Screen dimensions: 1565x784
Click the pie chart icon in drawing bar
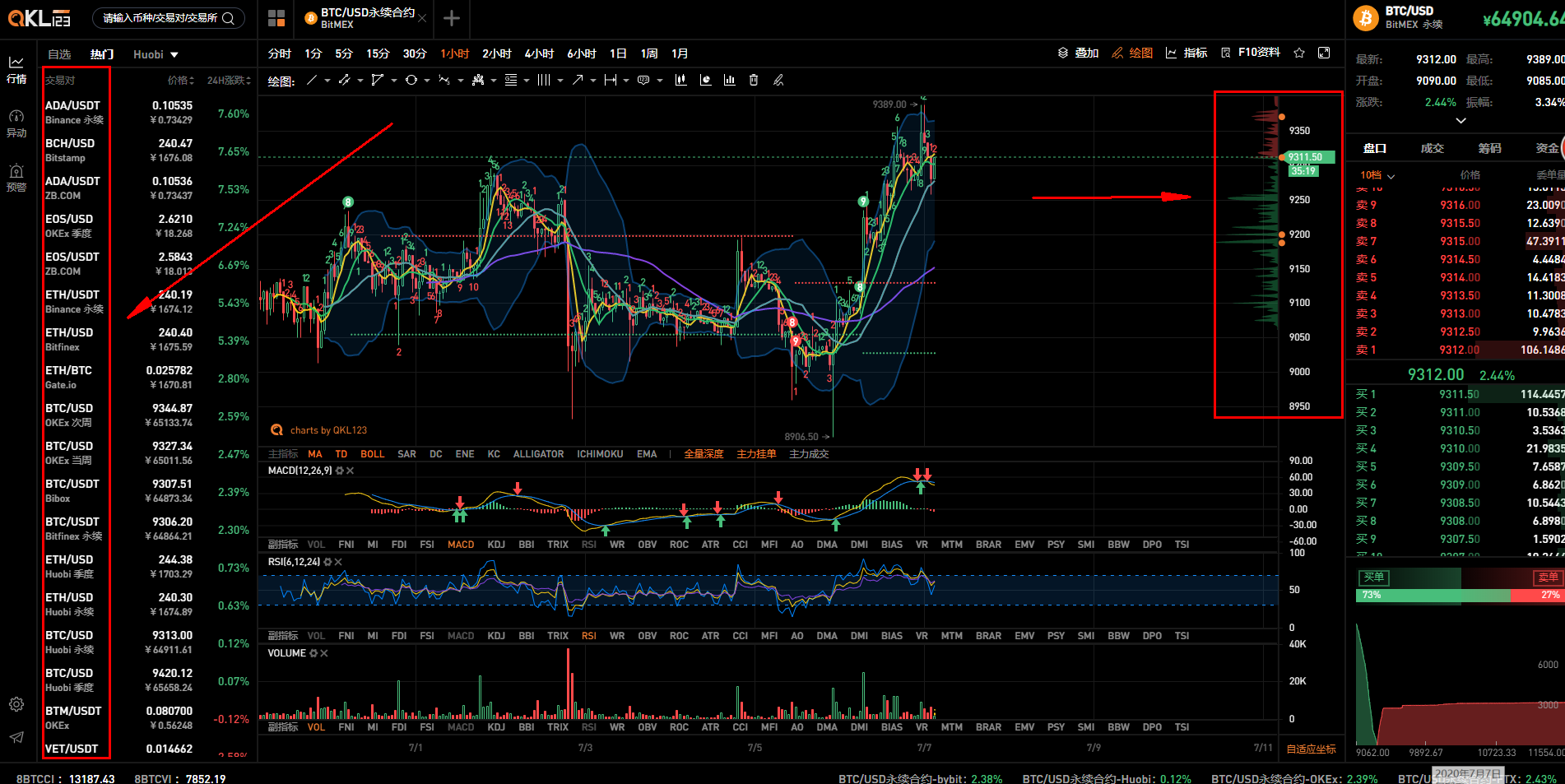coord(705,80)
